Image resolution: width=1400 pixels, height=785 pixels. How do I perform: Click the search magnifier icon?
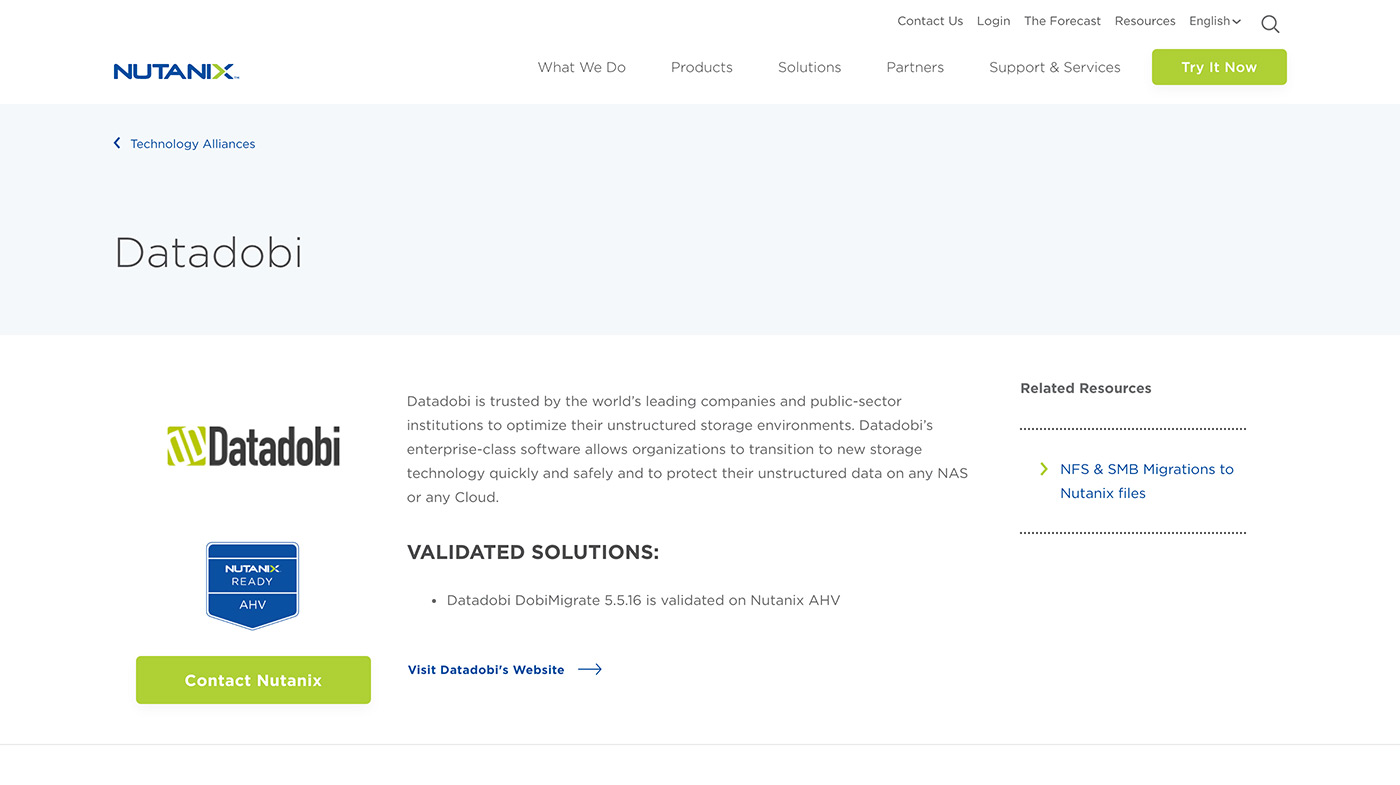point(1270,24)
